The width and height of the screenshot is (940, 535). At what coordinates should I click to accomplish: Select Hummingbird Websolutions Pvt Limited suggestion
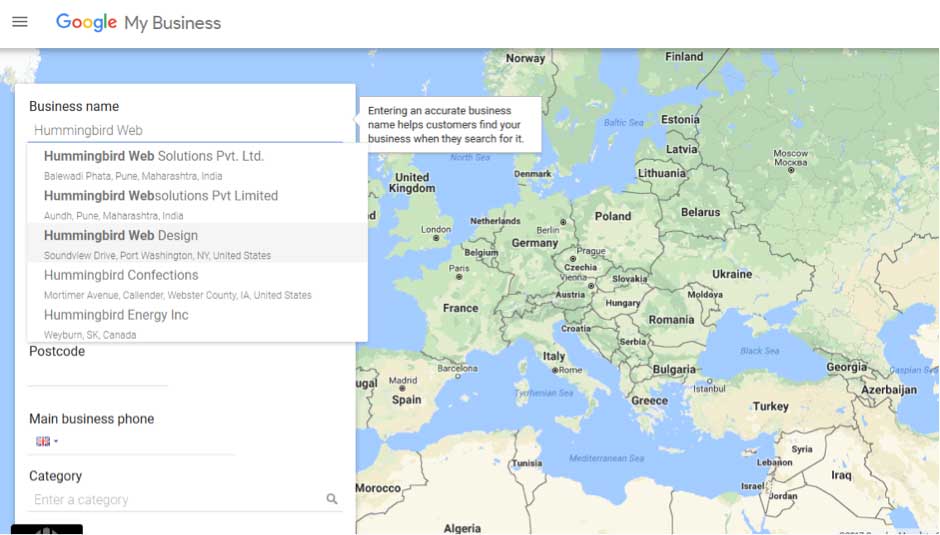point(197,203)
